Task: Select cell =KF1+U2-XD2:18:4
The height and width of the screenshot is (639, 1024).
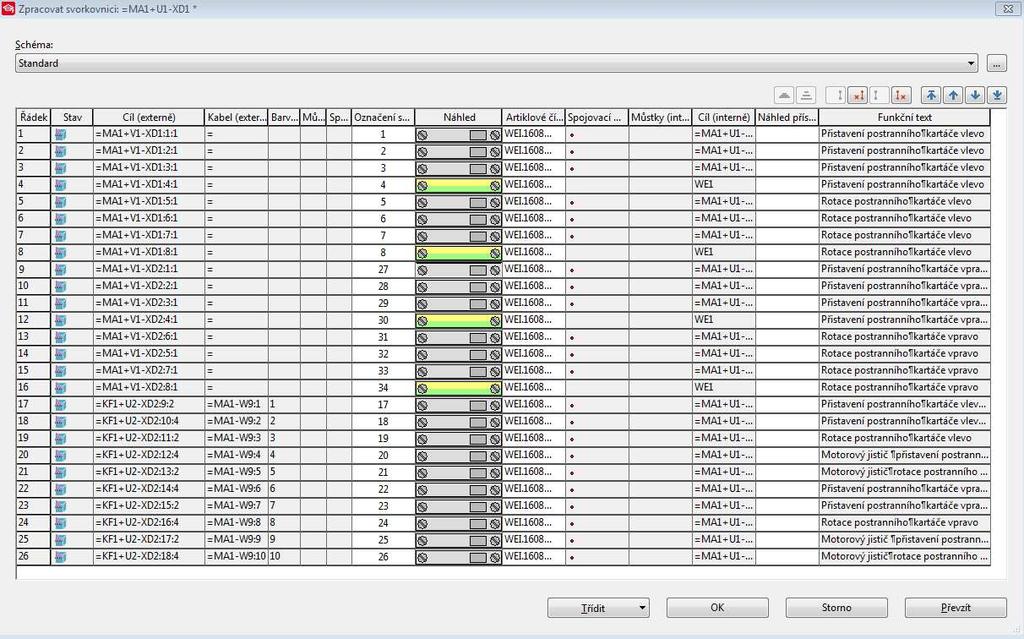Action: point(149,557)
